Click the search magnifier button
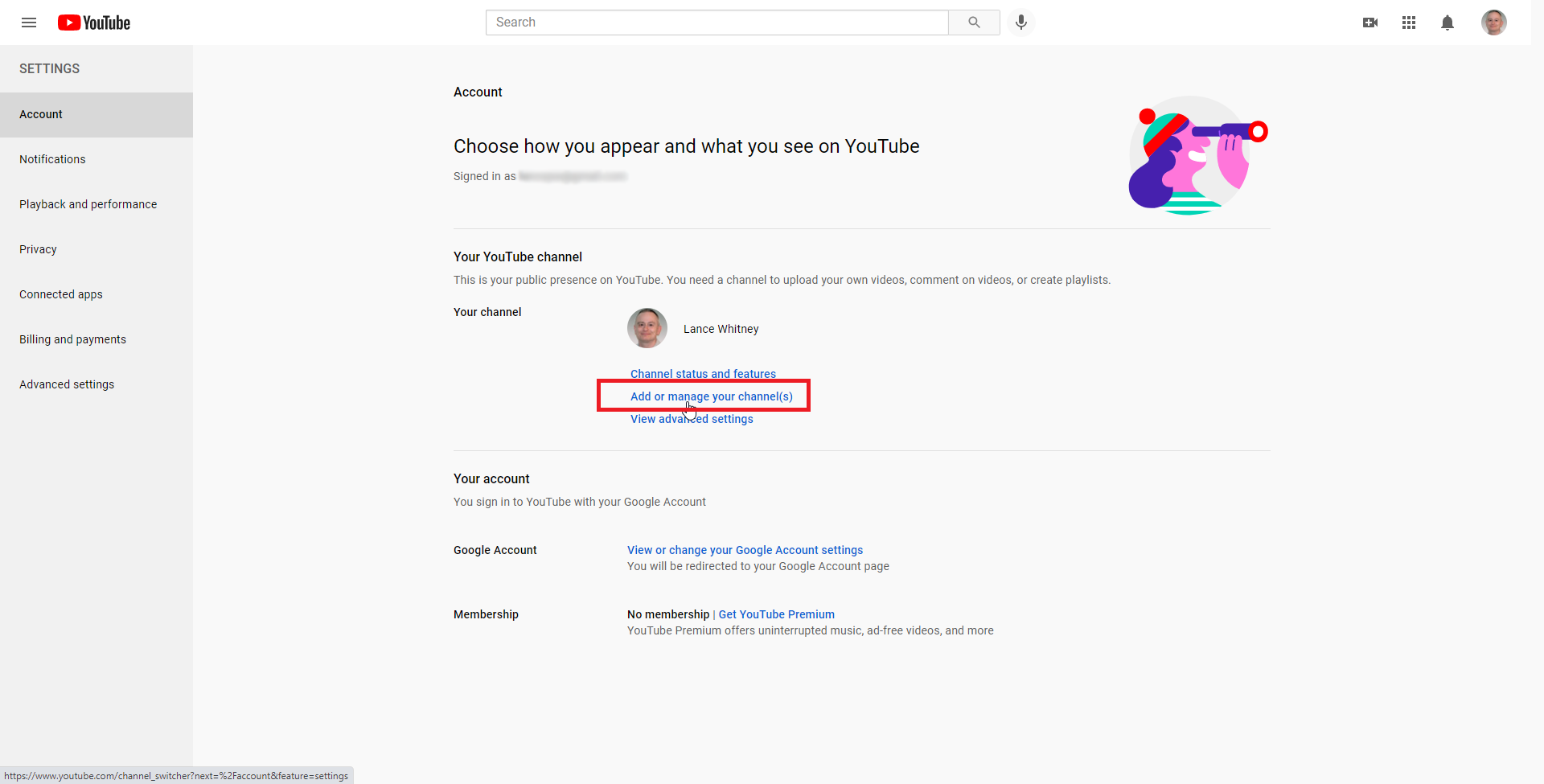Viewport: 1544px width, 784px height. (974, 23)
